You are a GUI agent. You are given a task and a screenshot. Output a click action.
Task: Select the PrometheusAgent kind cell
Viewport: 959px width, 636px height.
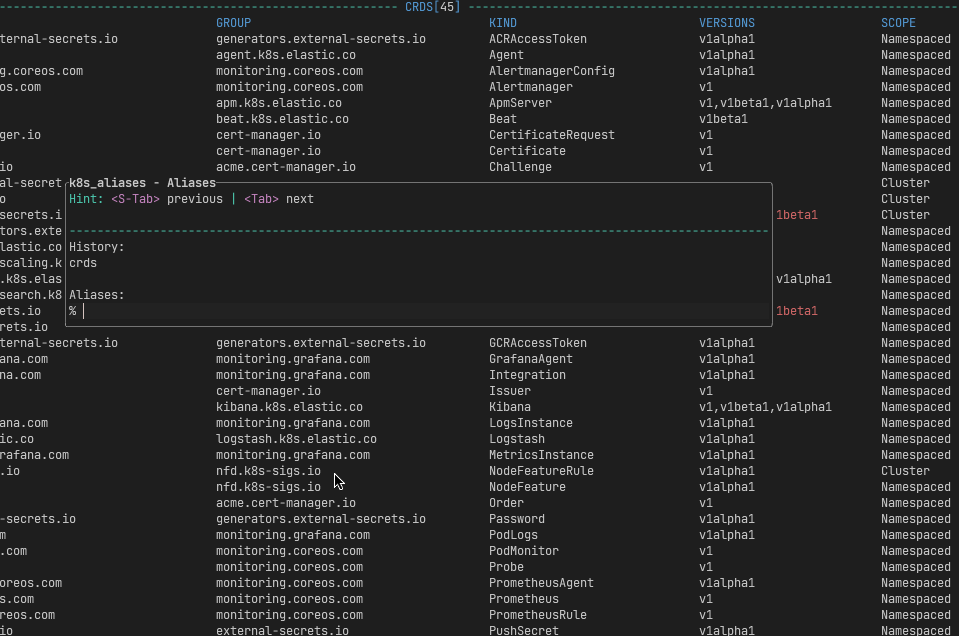click(541, 583)
